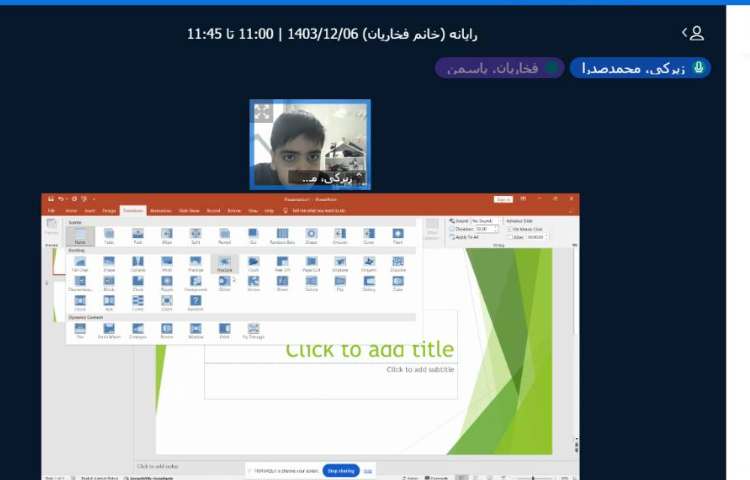Apply the Split transition
Image resolution: width=750 pixels, height=480 pixels.
[x=196, y=236]
